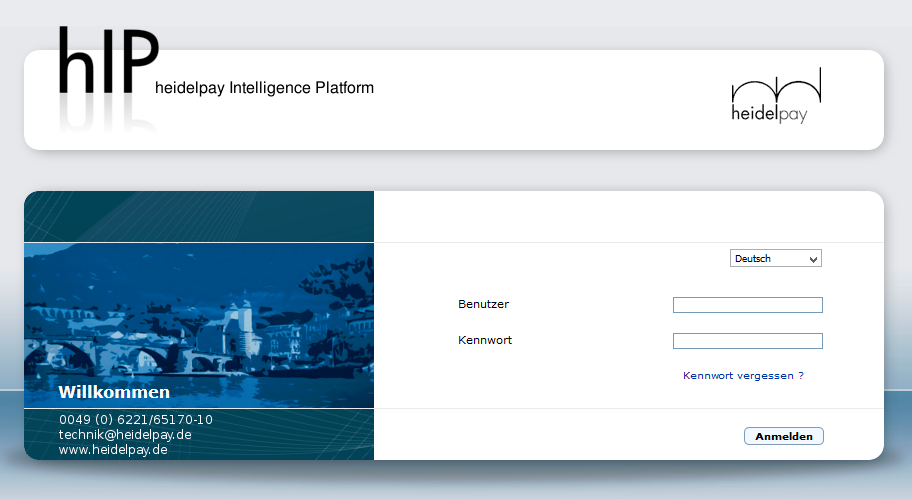Open the 'Kennwort vergessen ?' link
This screenshot has height=499, width=912.
tap(743, 376)
